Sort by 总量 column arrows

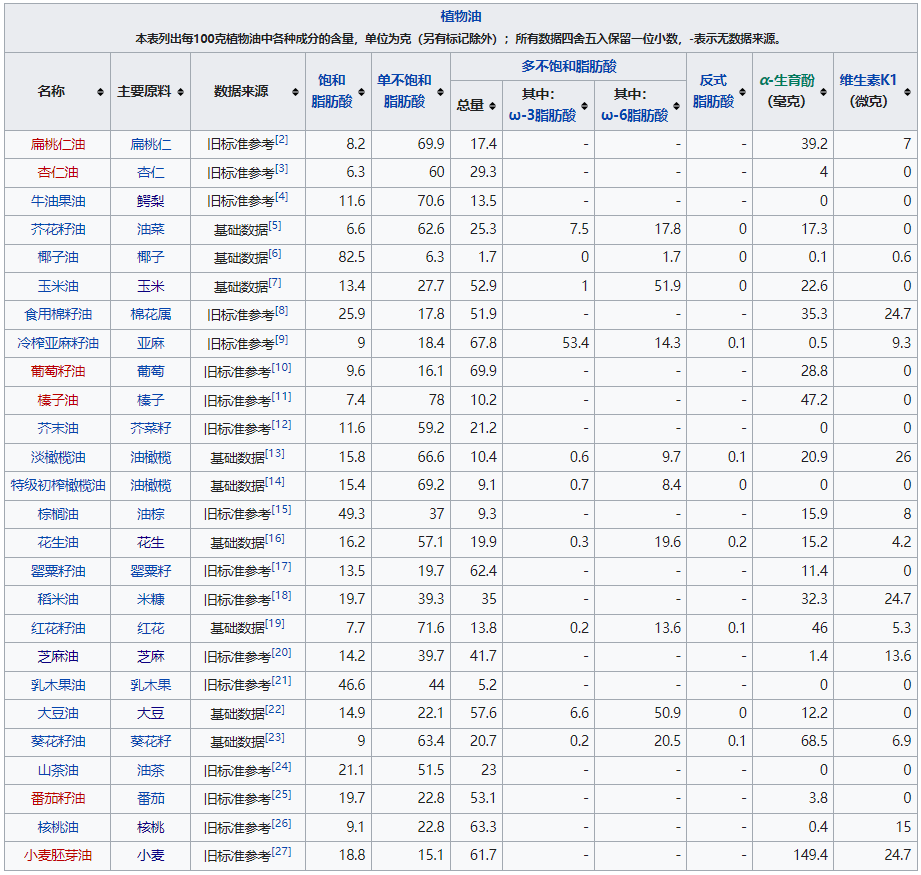click(492, 106)
